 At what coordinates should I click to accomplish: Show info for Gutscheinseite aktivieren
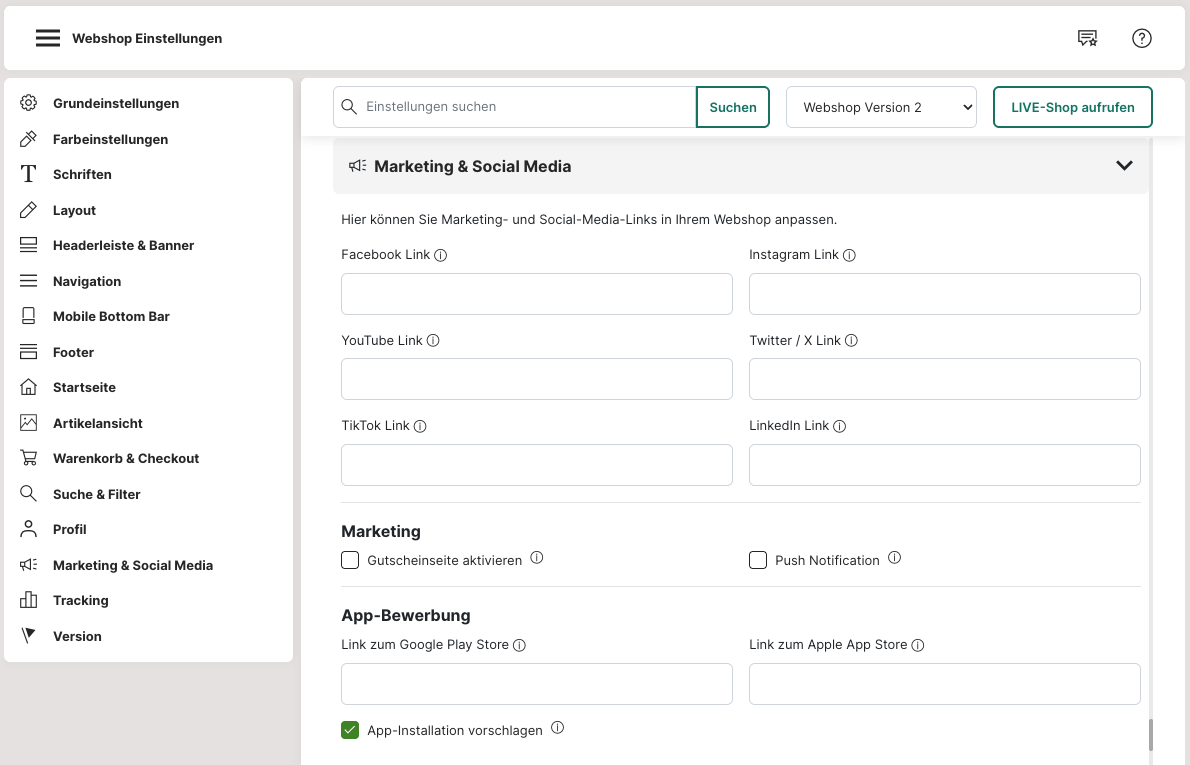(x=537, y=558)
